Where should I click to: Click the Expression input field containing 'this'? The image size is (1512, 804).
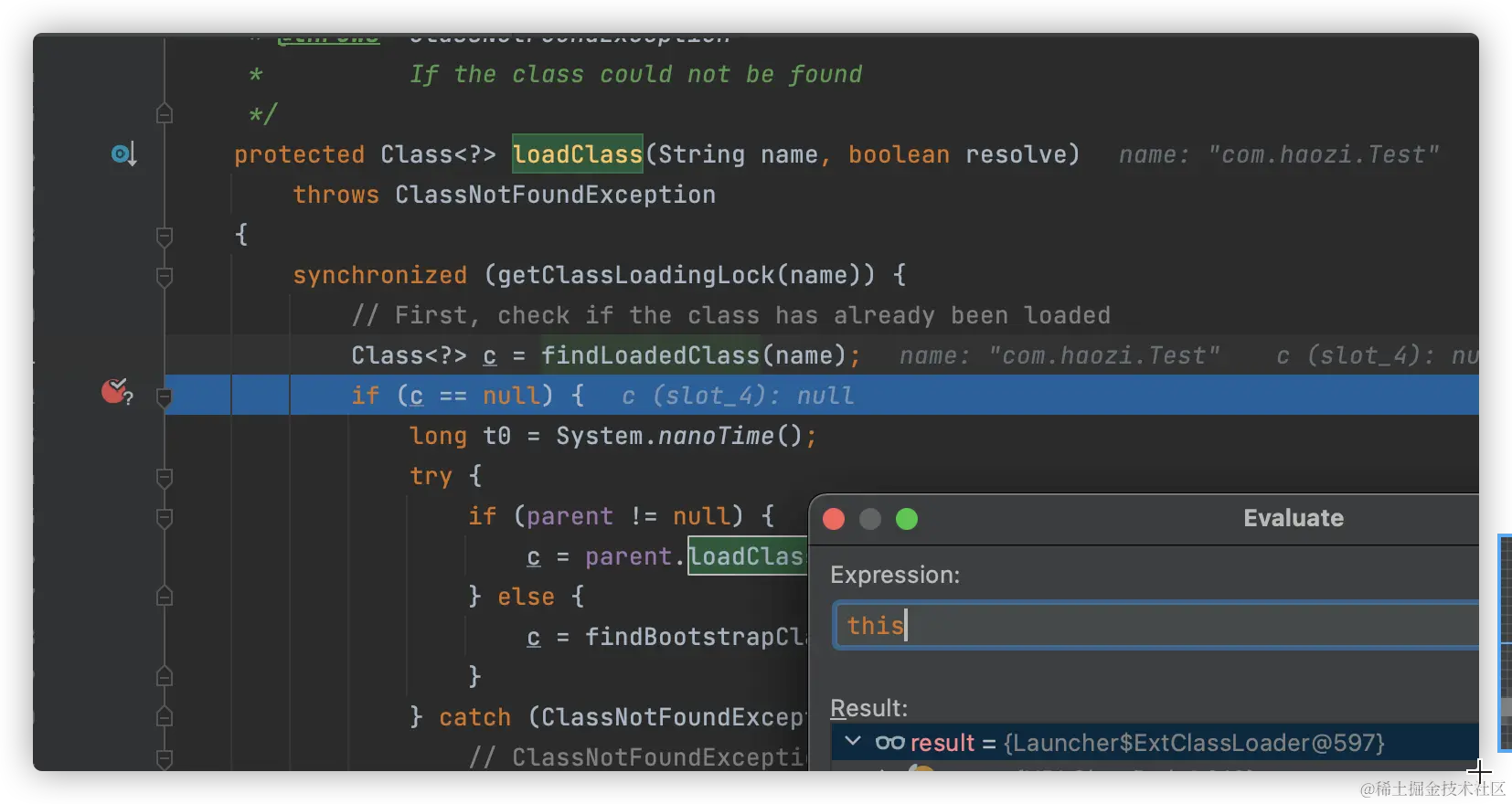click(x=1155, y=626)
